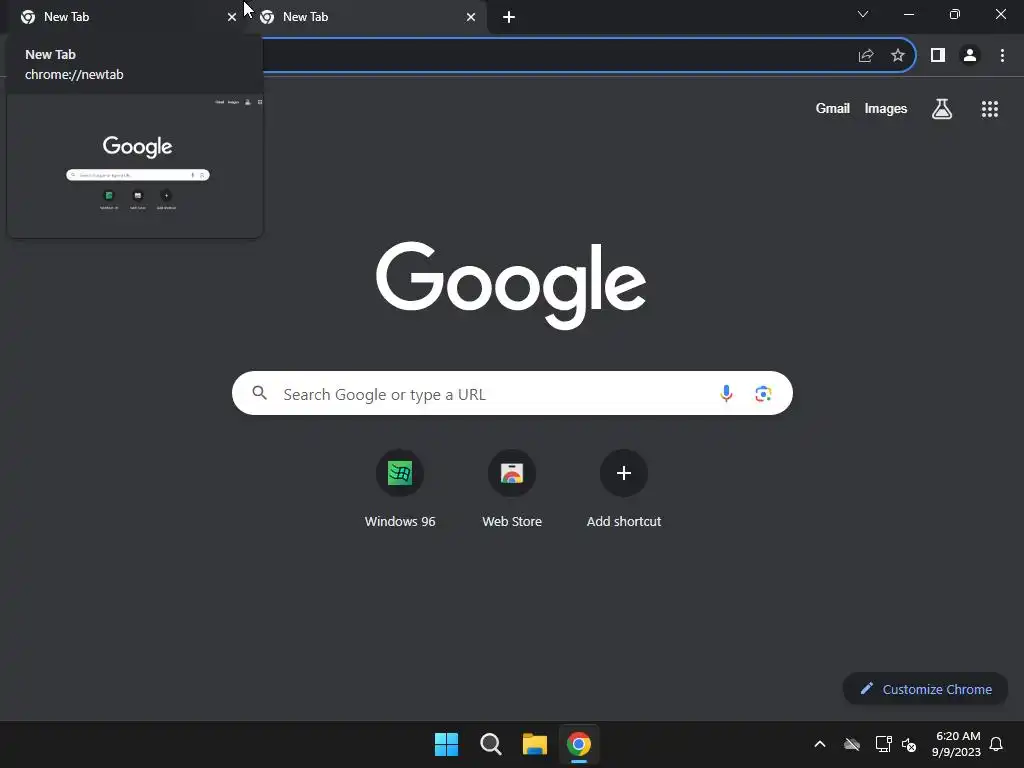Focus the Search Google or type a URL box
Screen dimensions: 1024x768
pos(512,393)
